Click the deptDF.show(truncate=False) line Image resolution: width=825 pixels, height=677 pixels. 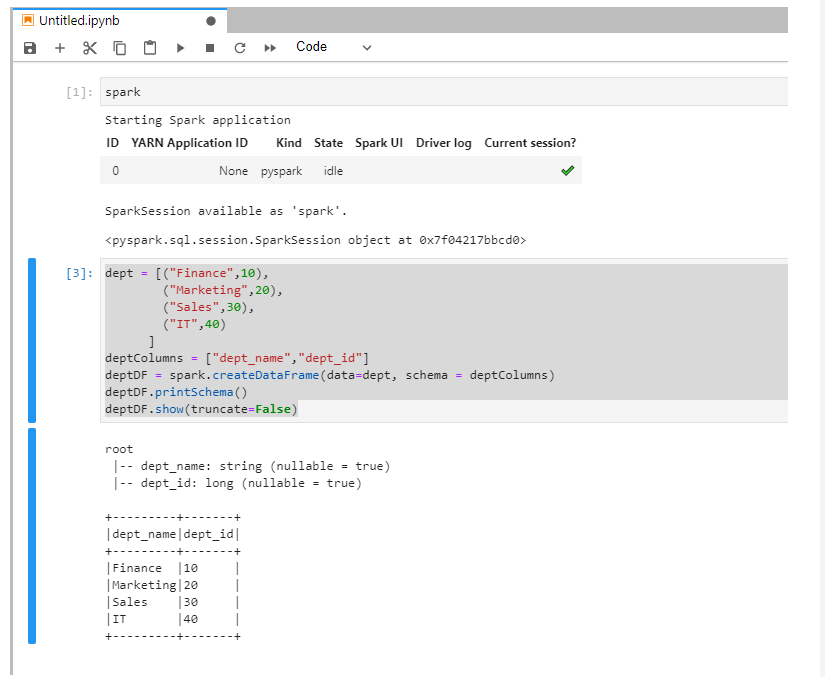point(202,409)
